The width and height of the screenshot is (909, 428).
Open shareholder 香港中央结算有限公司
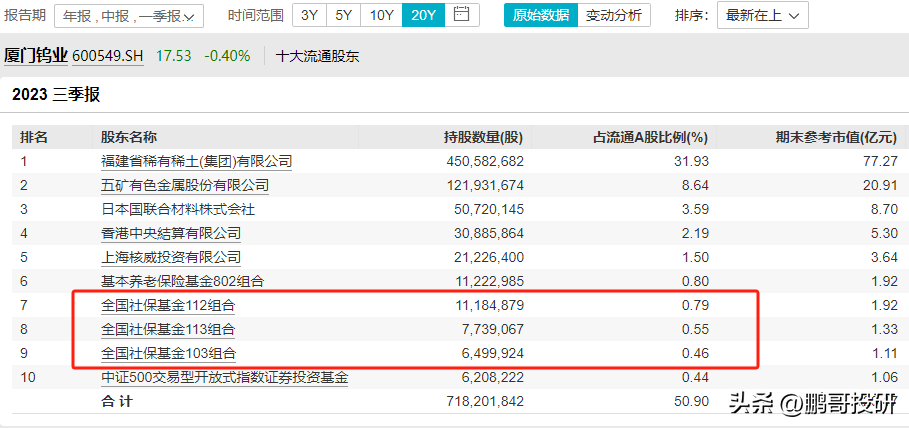pyautogui.click(x=171, y=233)
